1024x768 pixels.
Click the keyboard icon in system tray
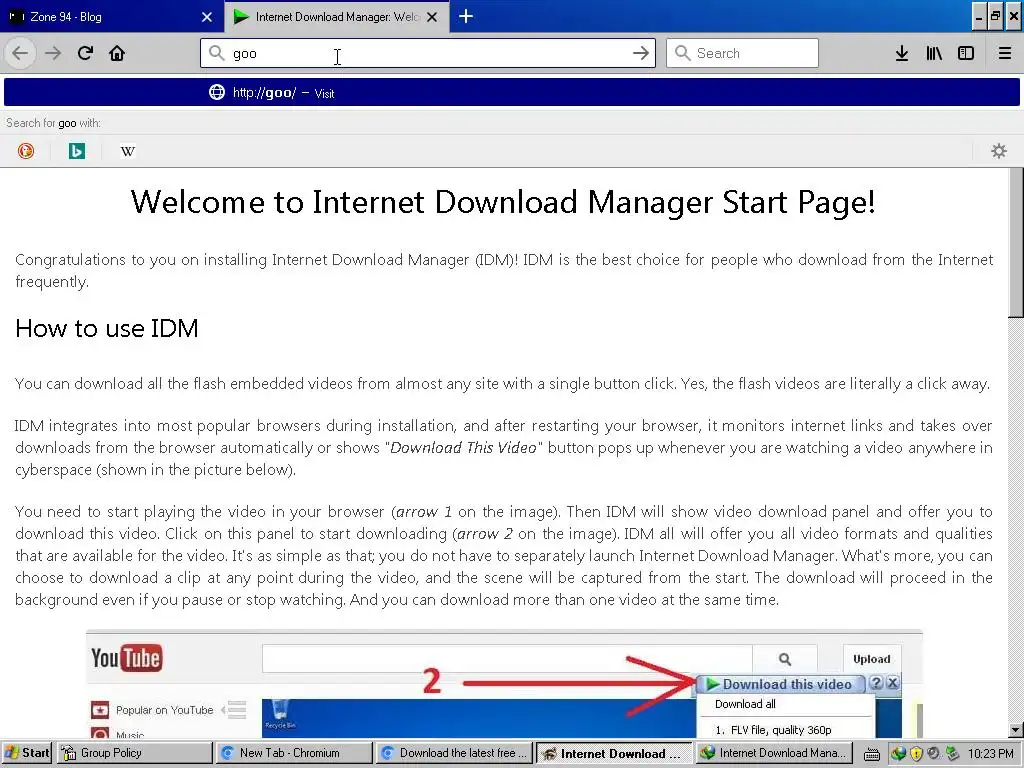[871, 754]
